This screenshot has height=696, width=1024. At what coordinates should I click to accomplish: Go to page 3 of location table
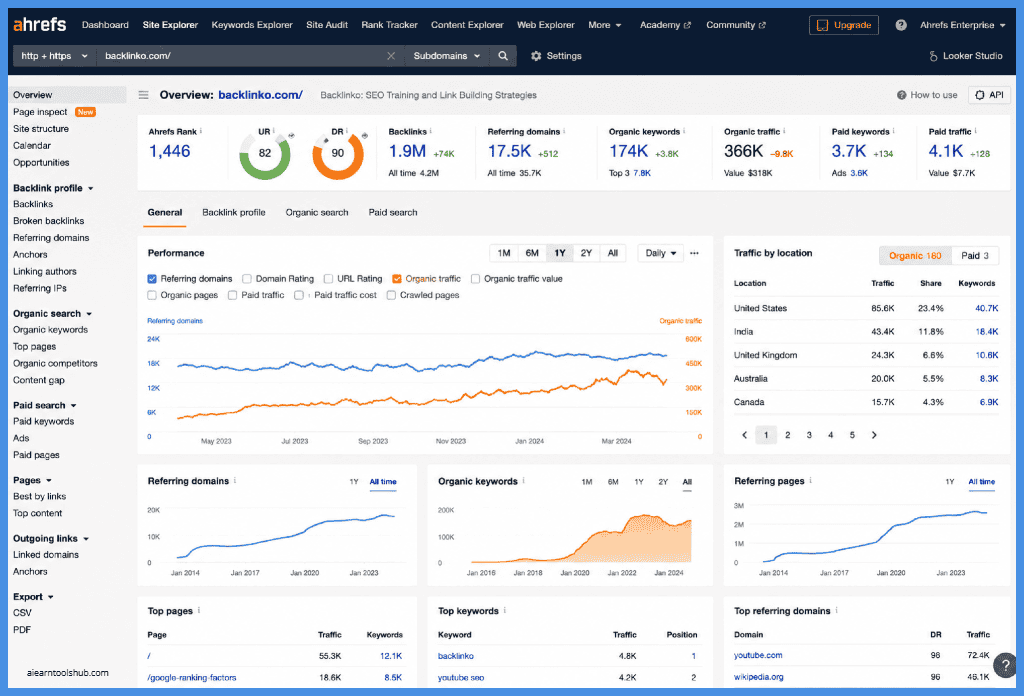[809, 435]
